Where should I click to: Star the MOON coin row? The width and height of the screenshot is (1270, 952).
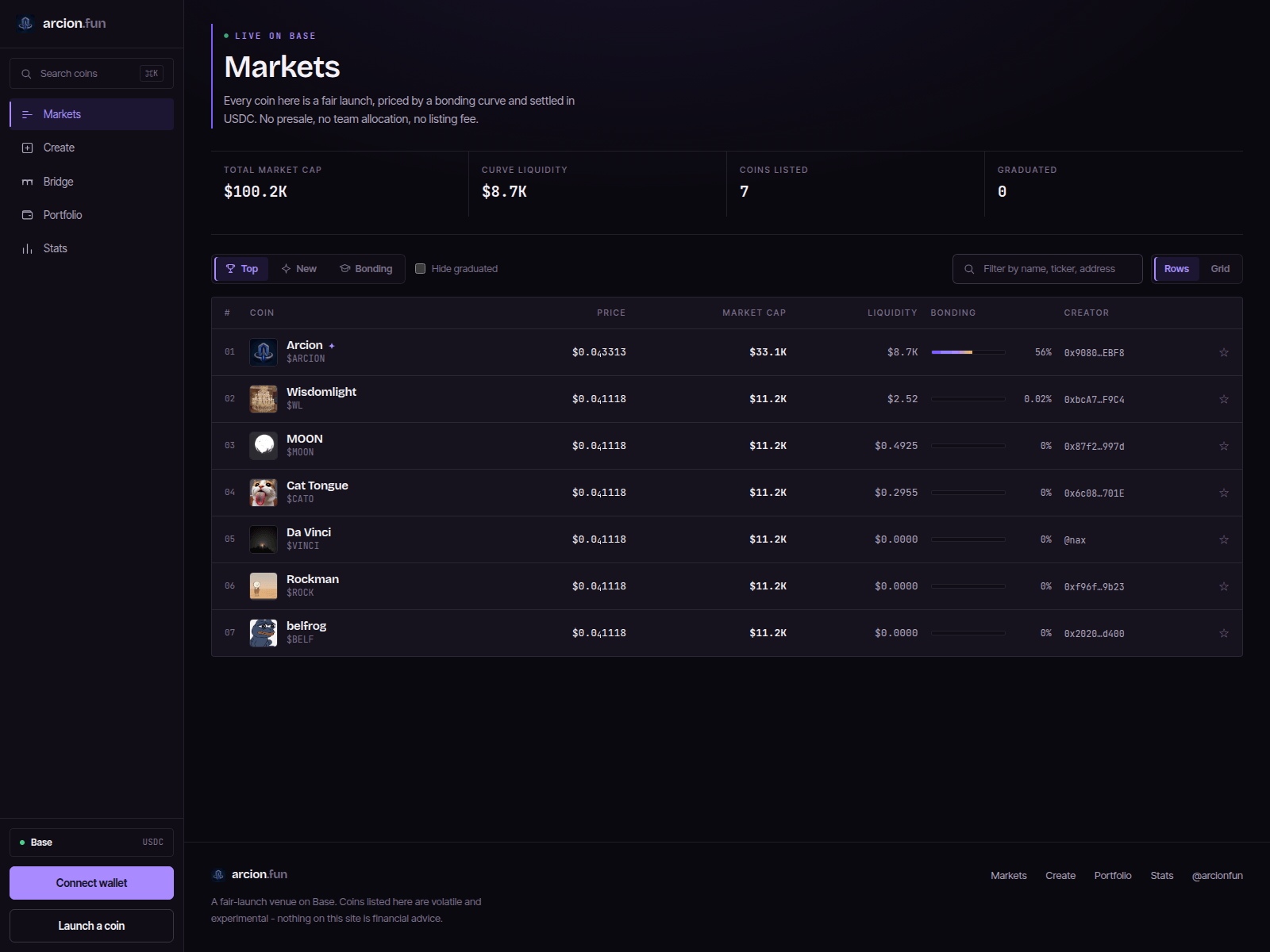[x=1224, y=446]
